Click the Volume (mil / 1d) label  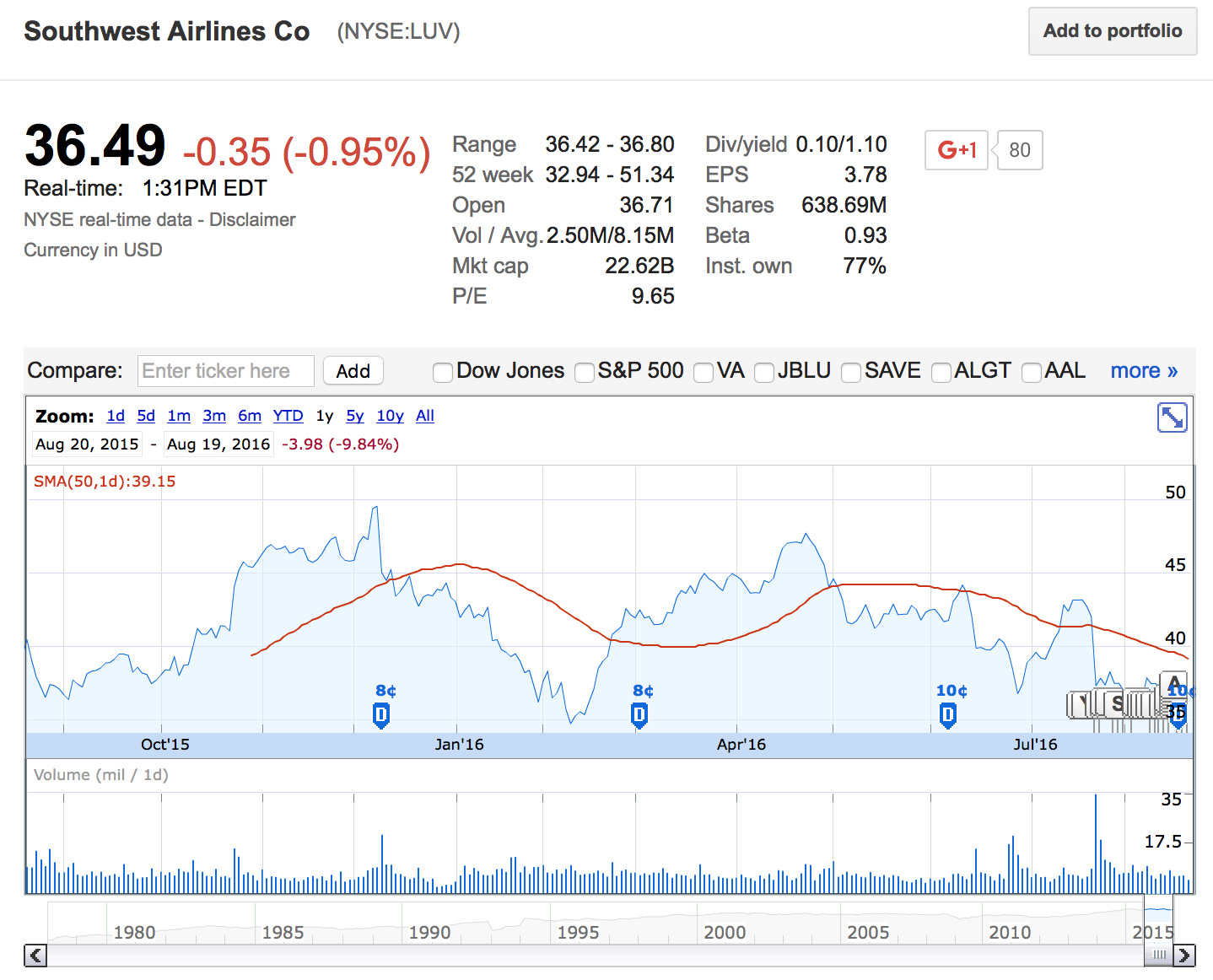pyautogui.click(x=101, y=775)
